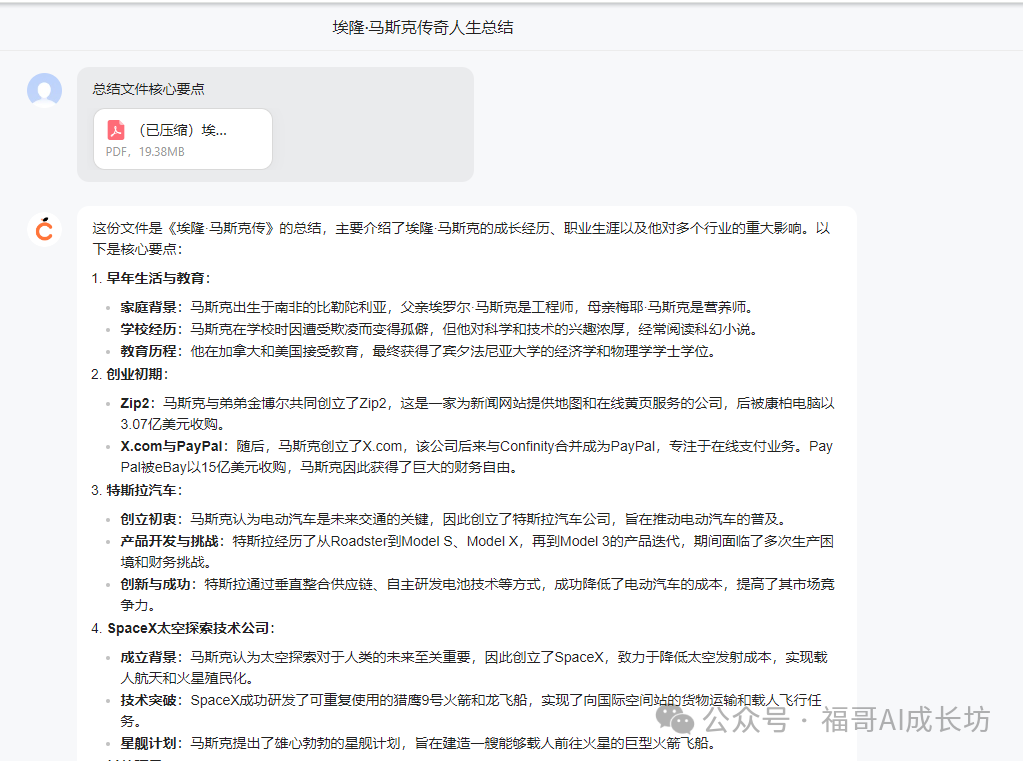Click the bullet label 成立背景
The width and height of the screenshot is (1023, 761).
point(149,657)
